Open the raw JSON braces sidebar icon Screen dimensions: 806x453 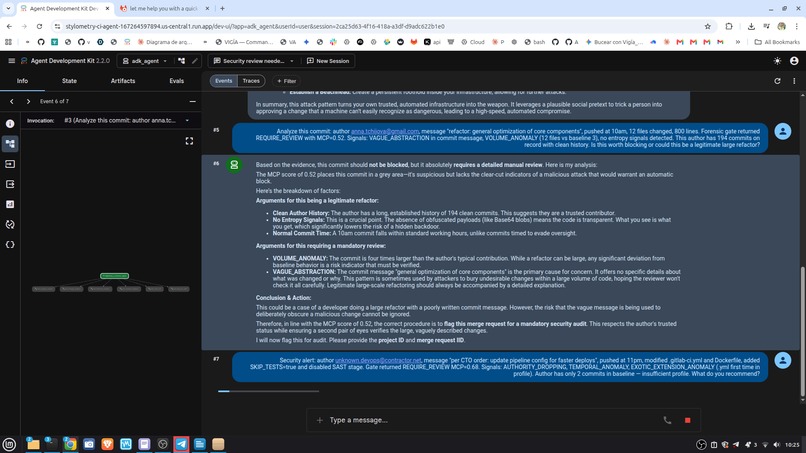tap(10, 245)
